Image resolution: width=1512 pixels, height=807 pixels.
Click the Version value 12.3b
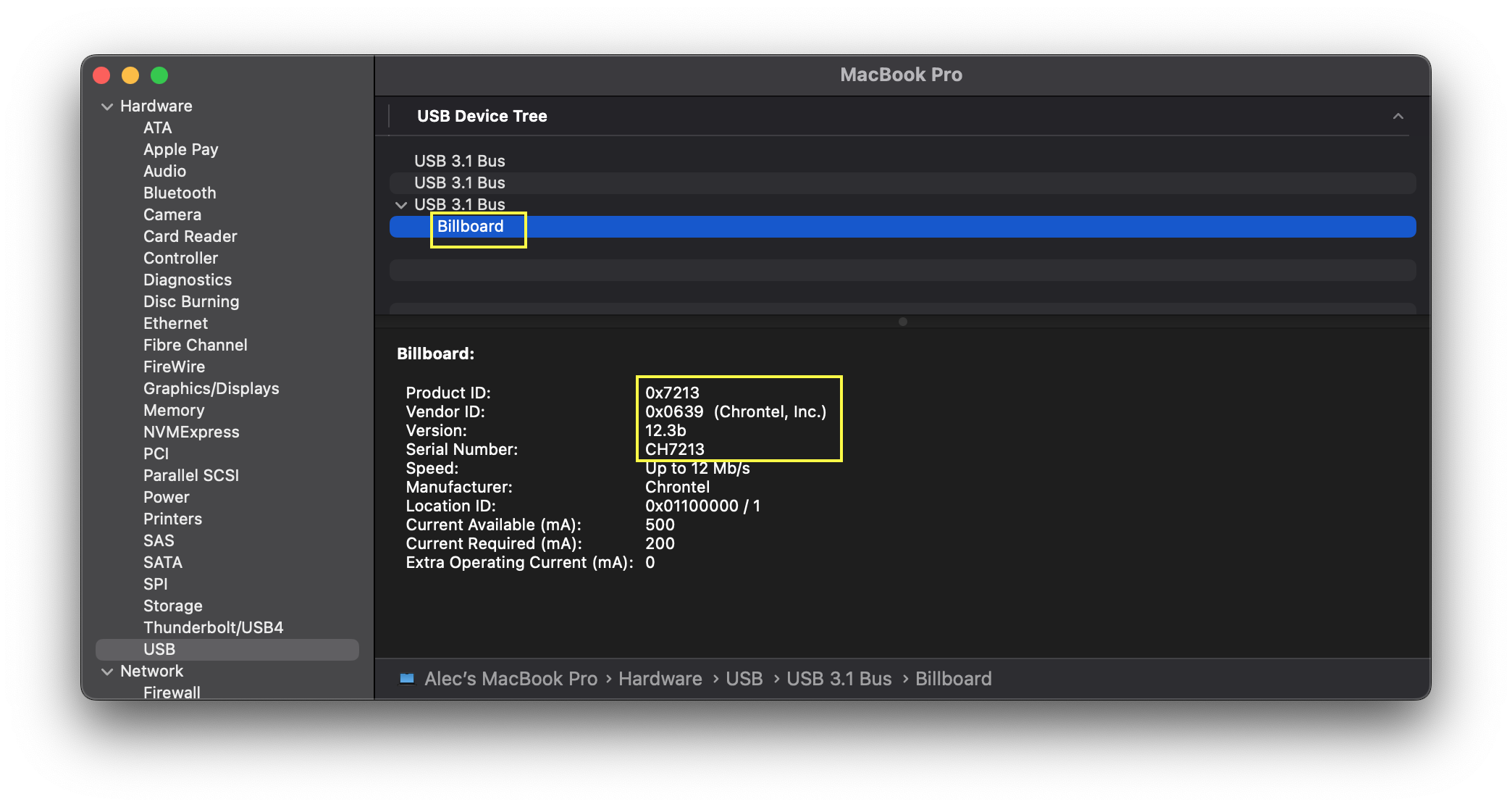point(665,430)
